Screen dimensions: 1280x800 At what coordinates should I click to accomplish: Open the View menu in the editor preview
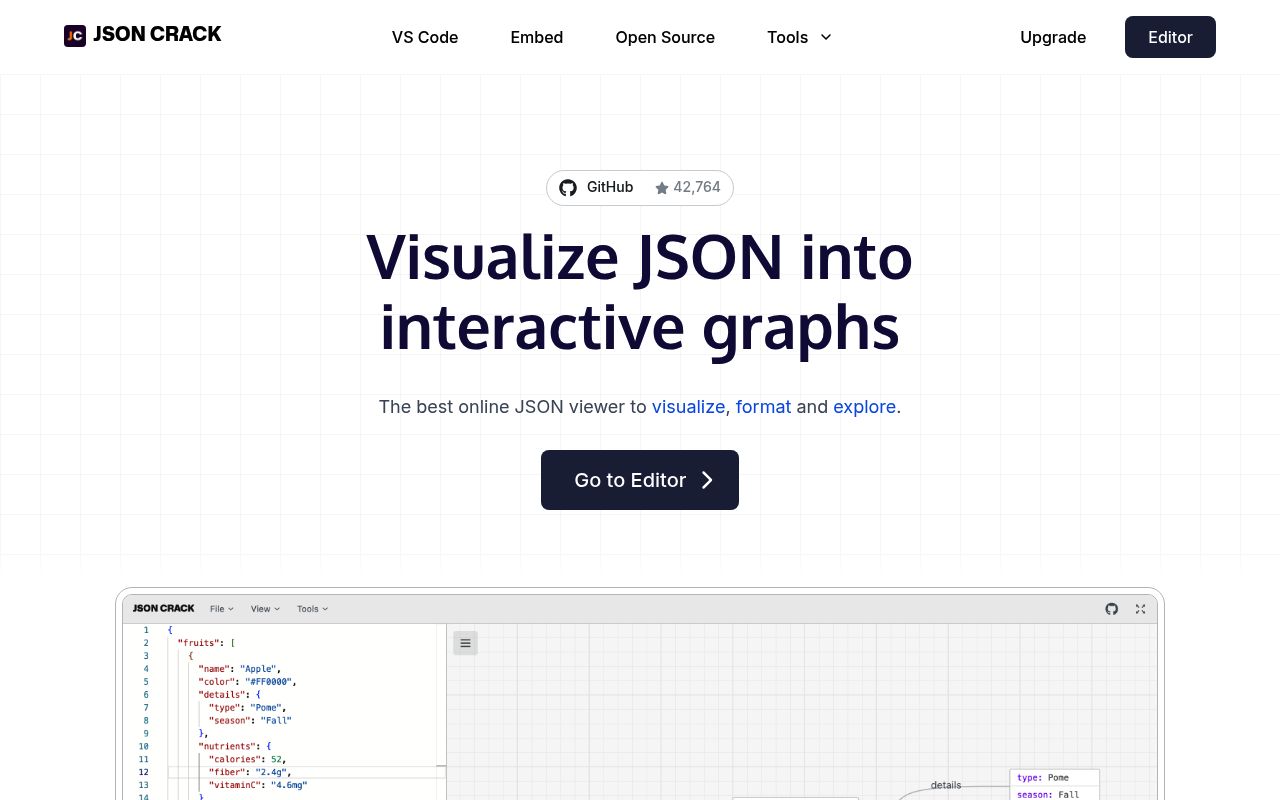click(264, 609)
